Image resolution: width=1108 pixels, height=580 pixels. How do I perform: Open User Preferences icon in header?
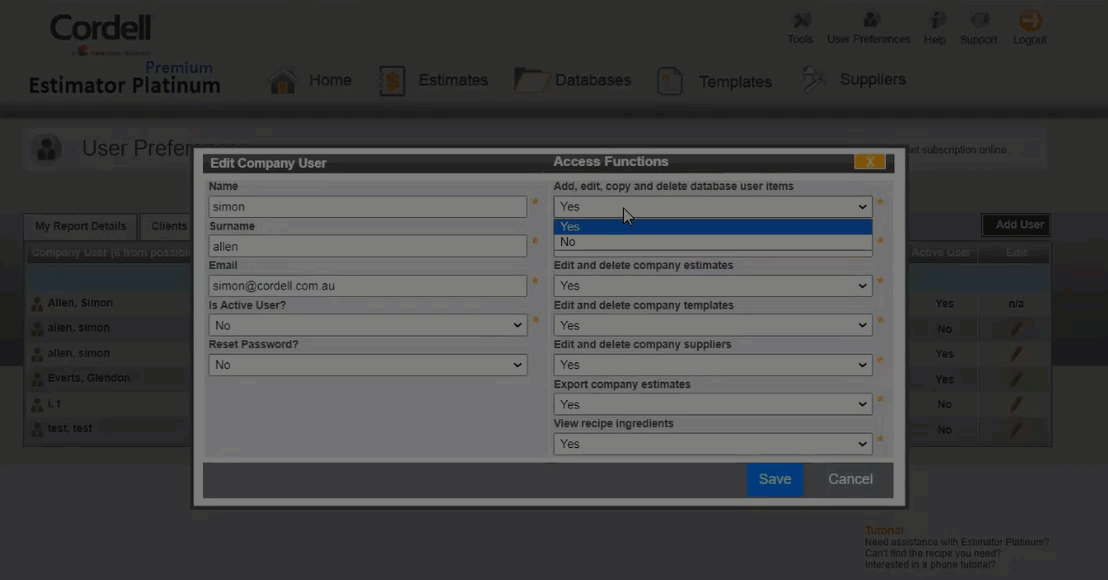coord(871,20)
